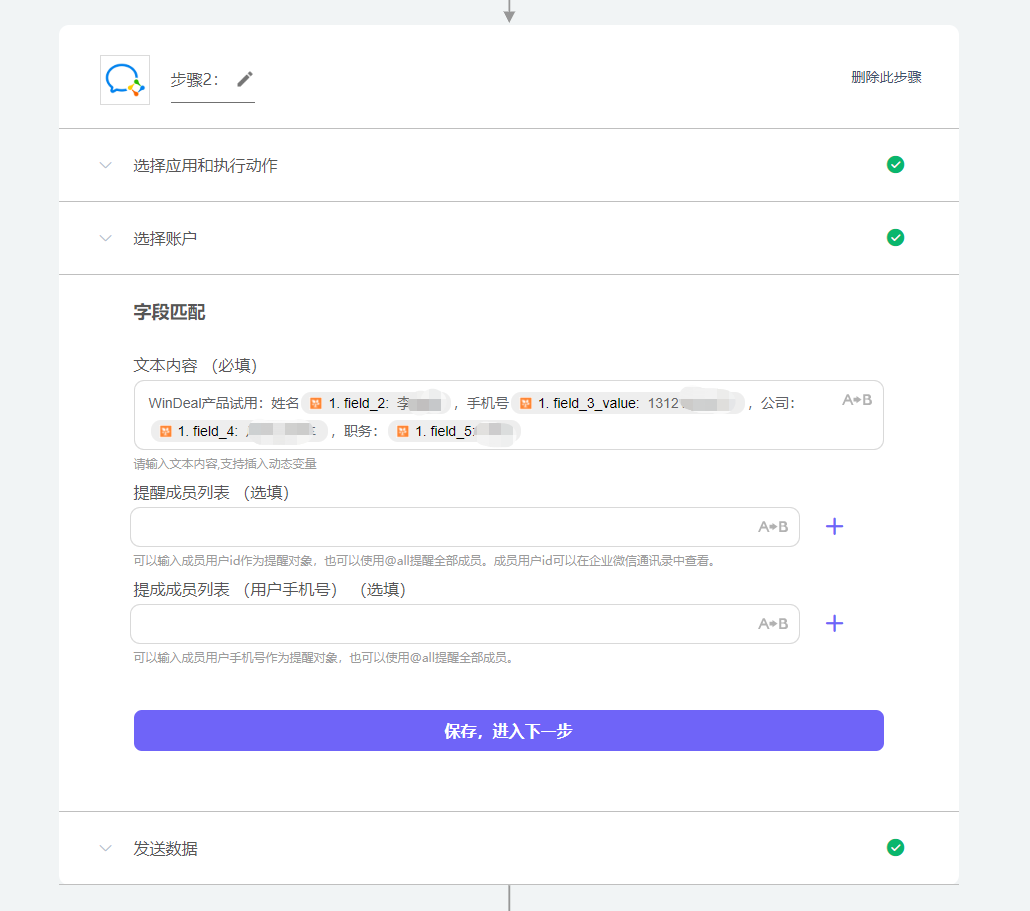The height and width of the screenshot is (911, 1030).
Task: Click A→B icon in 提醒成员列表 field
Action: (772, 527)
